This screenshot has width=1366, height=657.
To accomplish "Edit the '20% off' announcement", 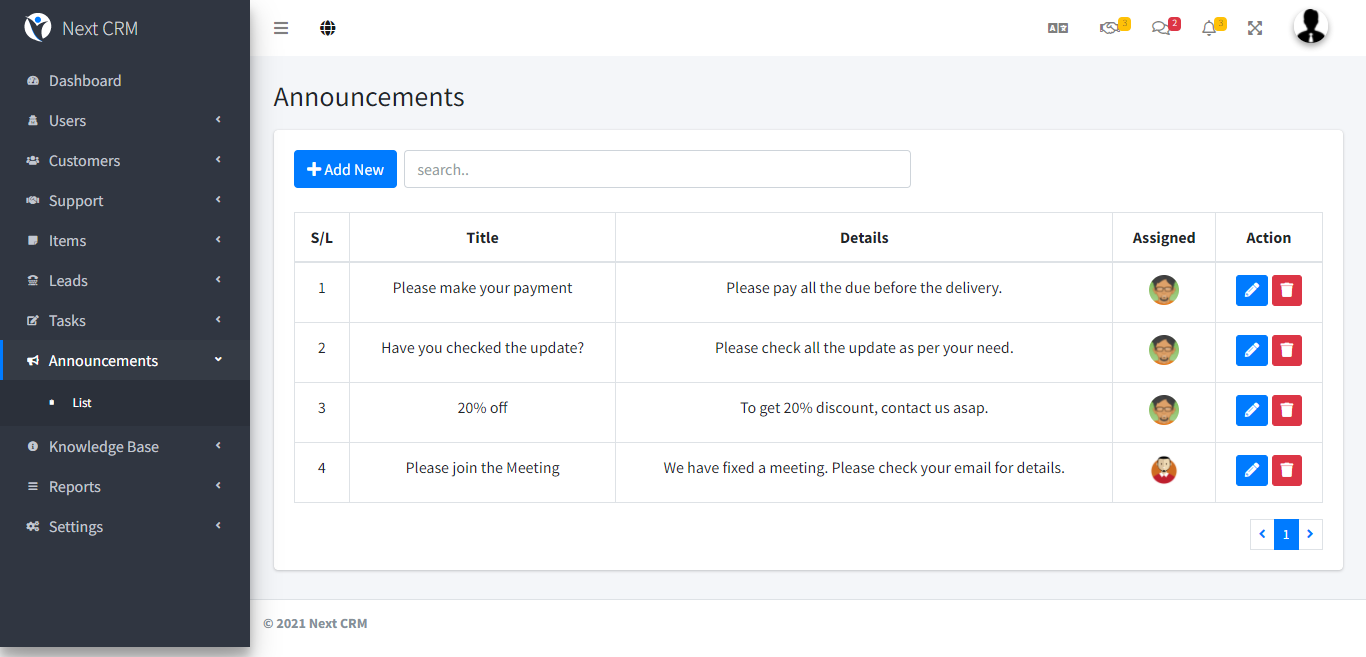I will (1251, 410).
